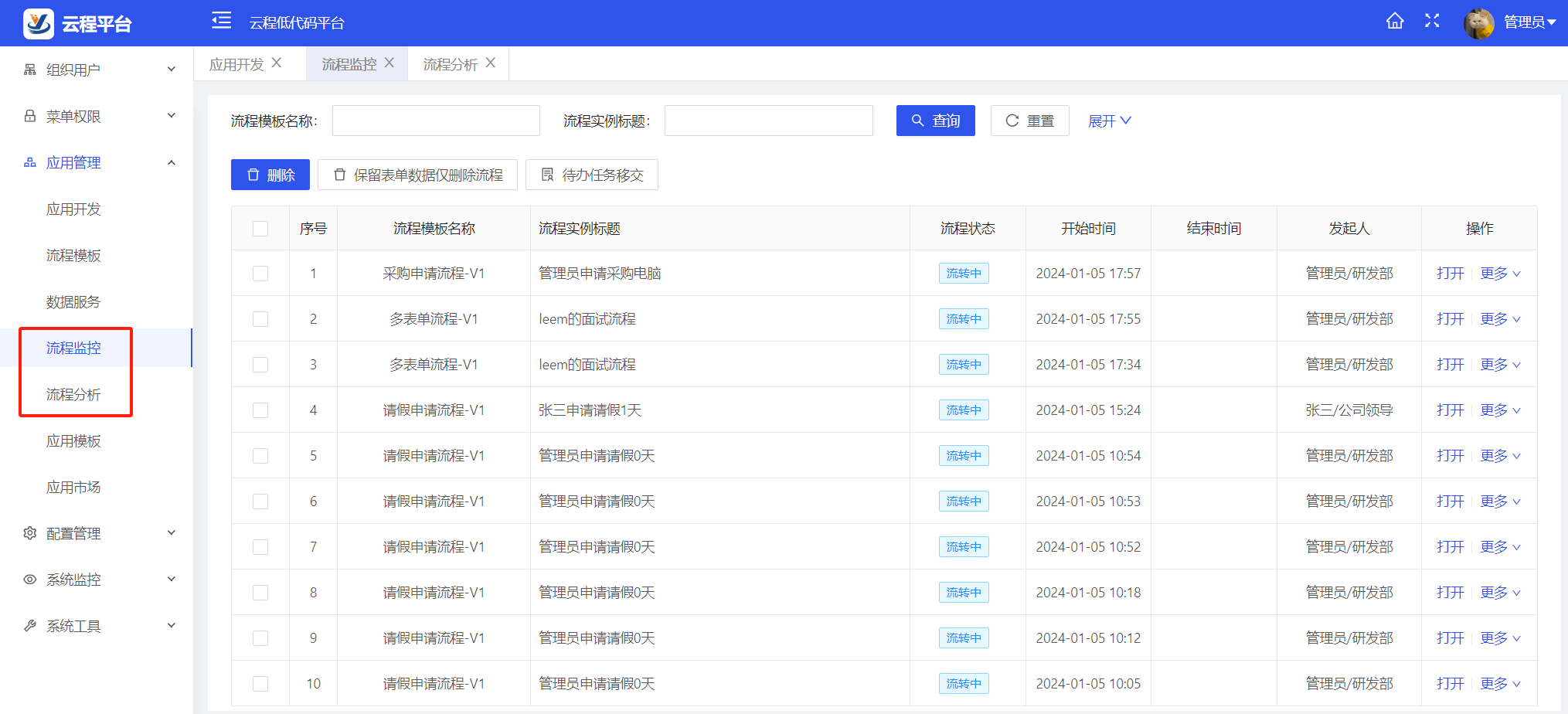Click the 组织用户 organization icon
Screen dimensions: 1568x714
coord(30,70)
